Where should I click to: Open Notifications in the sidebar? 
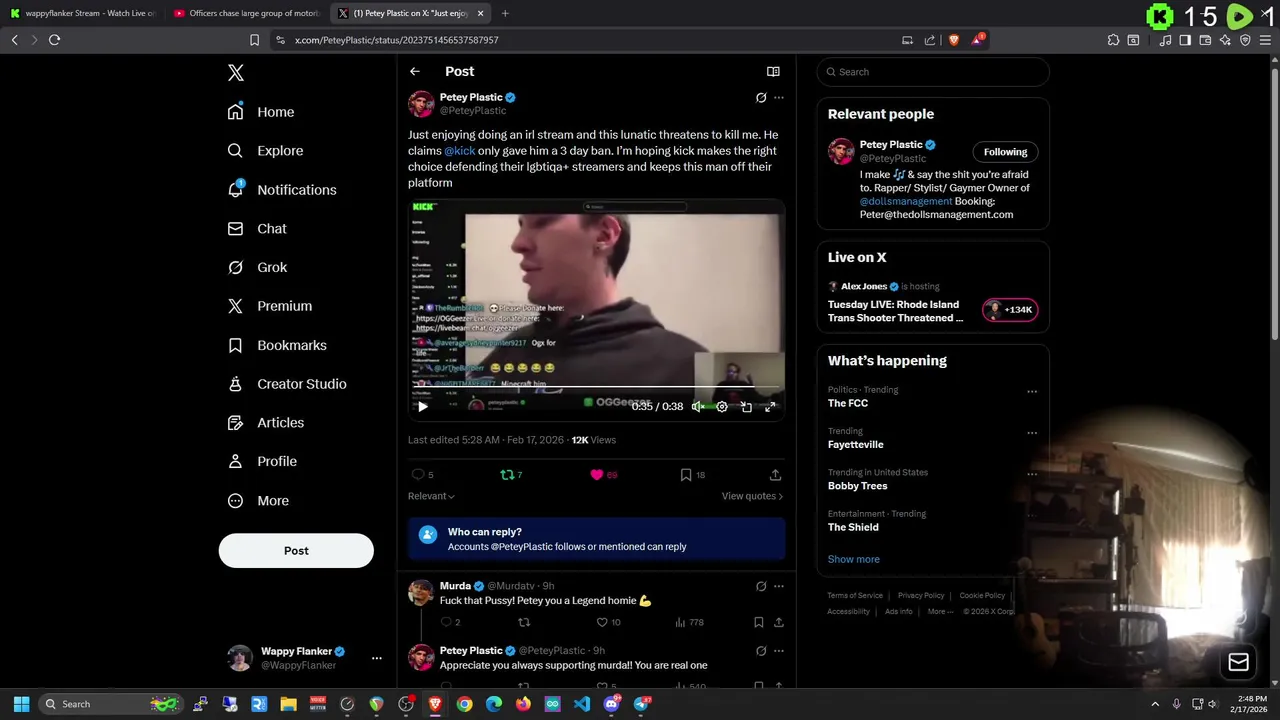point(281,190)
